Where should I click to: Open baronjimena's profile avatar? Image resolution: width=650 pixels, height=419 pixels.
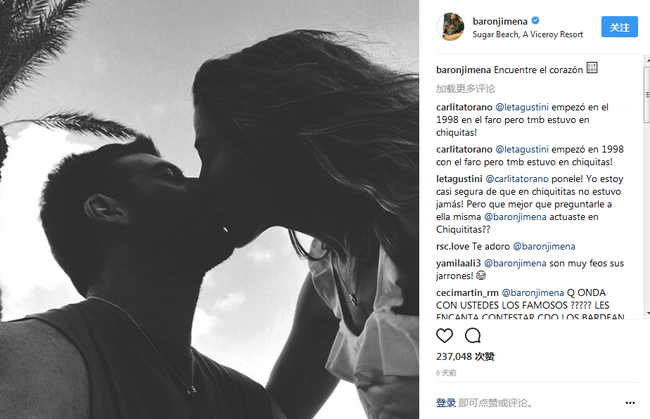[x=451, y=27]
